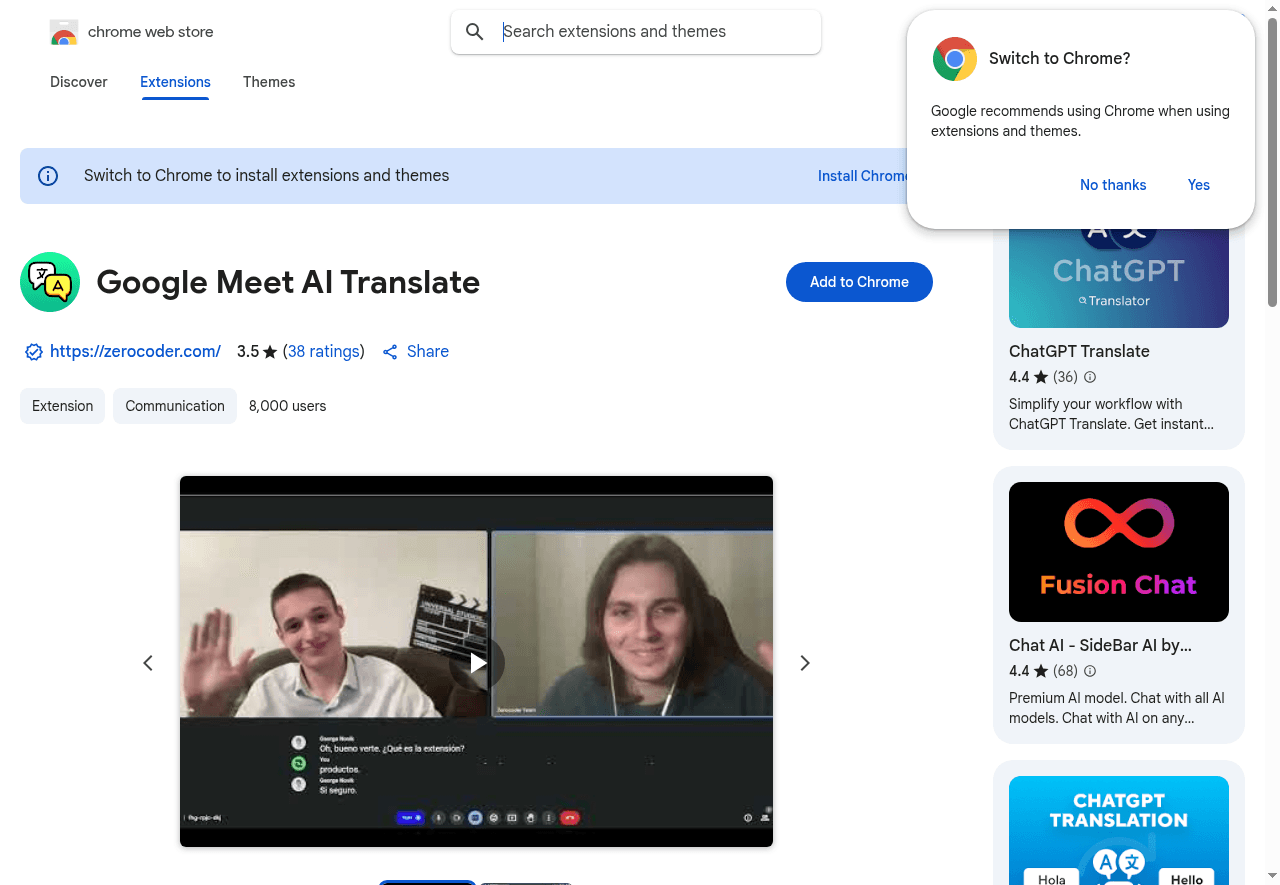
Task: Click the info icon next to Chat AI SideBar rating
Action: [x=1089, y=671]
